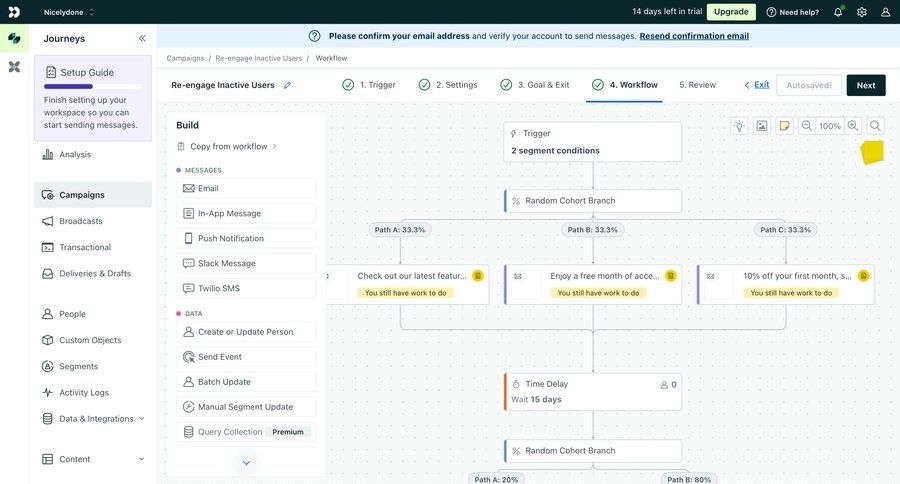Collapse the Journeys sidebar
Image resolution: width=900 pixels, height=484 pixels.
point(142,38)
